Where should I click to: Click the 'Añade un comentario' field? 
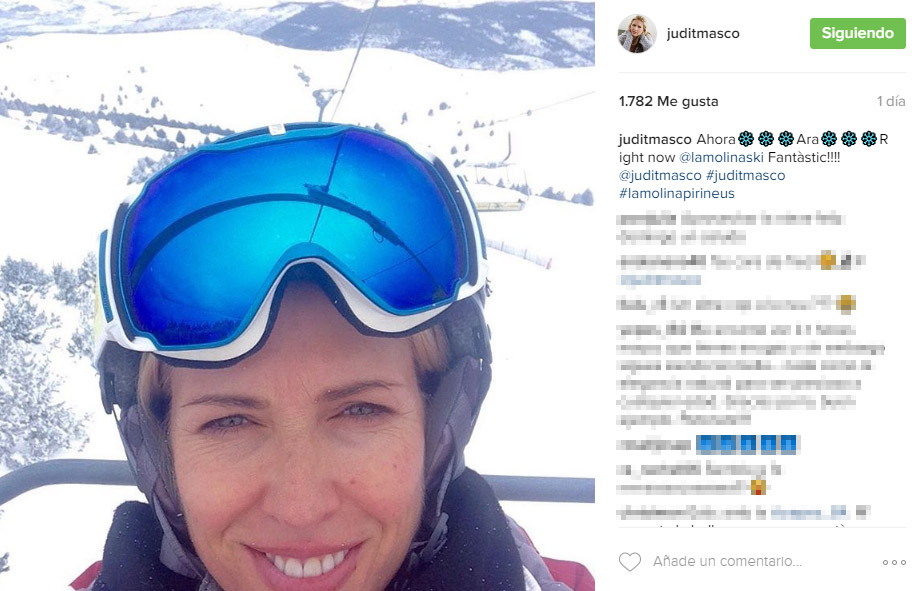[727, 561]
